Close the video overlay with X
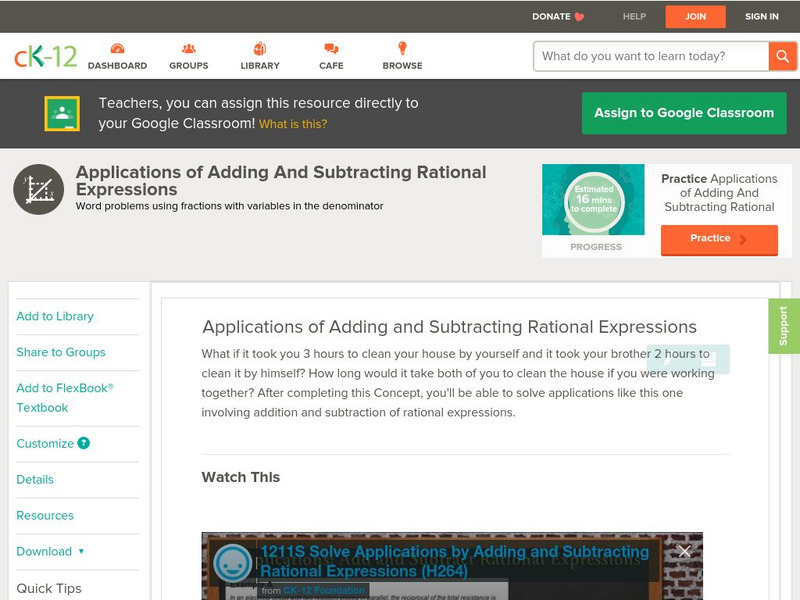Image resolution: width=800 pixels, height=600 pixels. click(684, 551)
